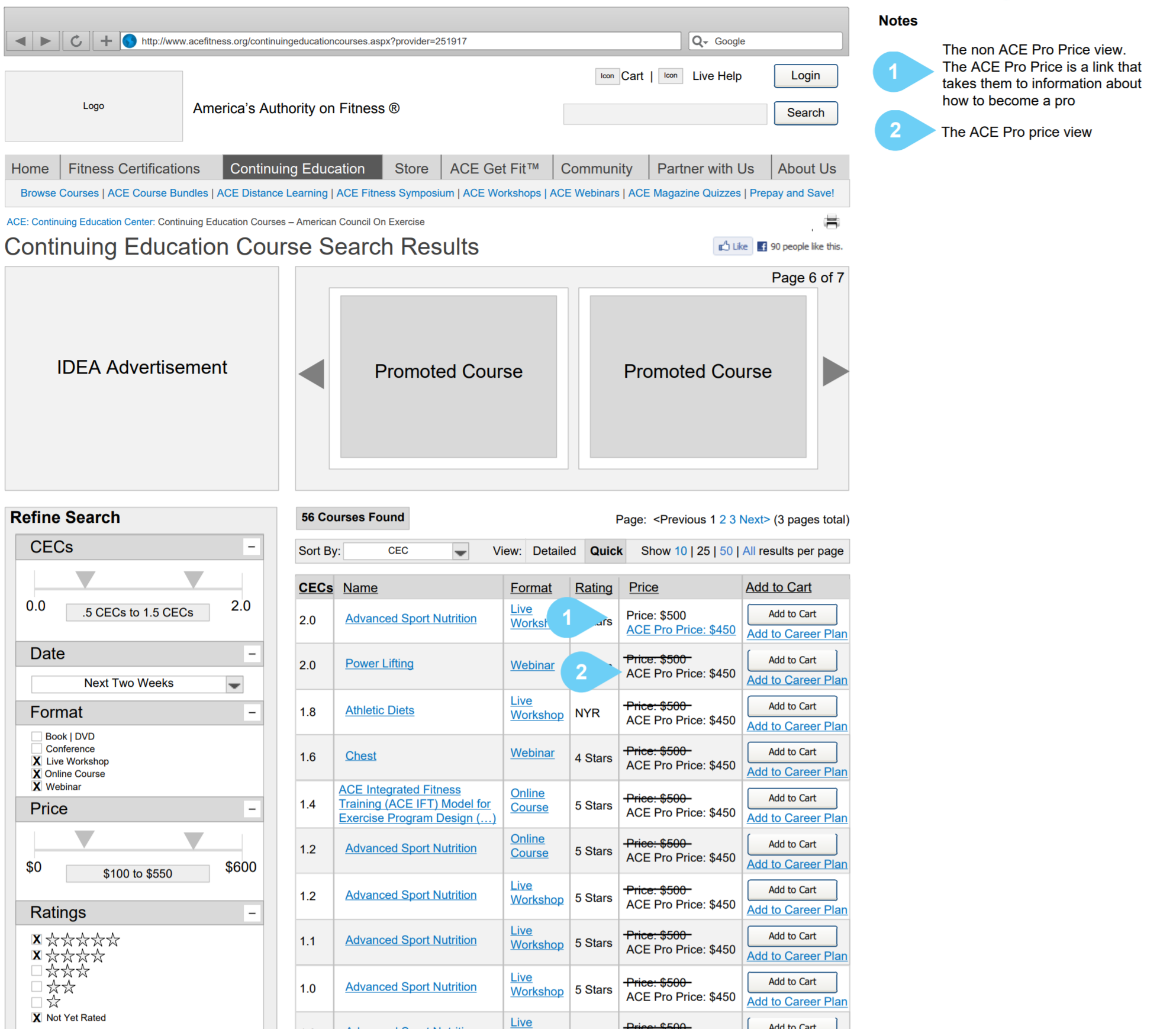
Task: Click the Login button
Action: click(x=806, y=76)
